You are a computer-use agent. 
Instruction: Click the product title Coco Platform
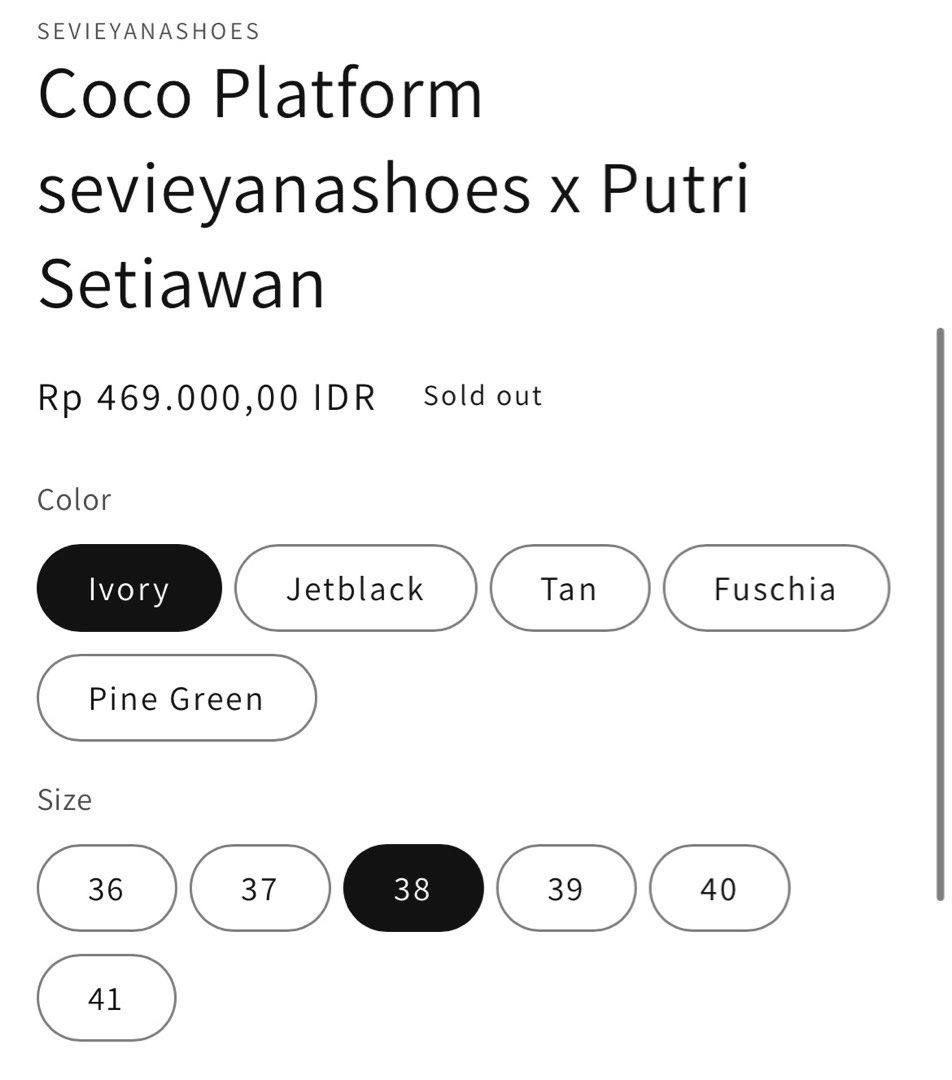[x=258, y=93]
